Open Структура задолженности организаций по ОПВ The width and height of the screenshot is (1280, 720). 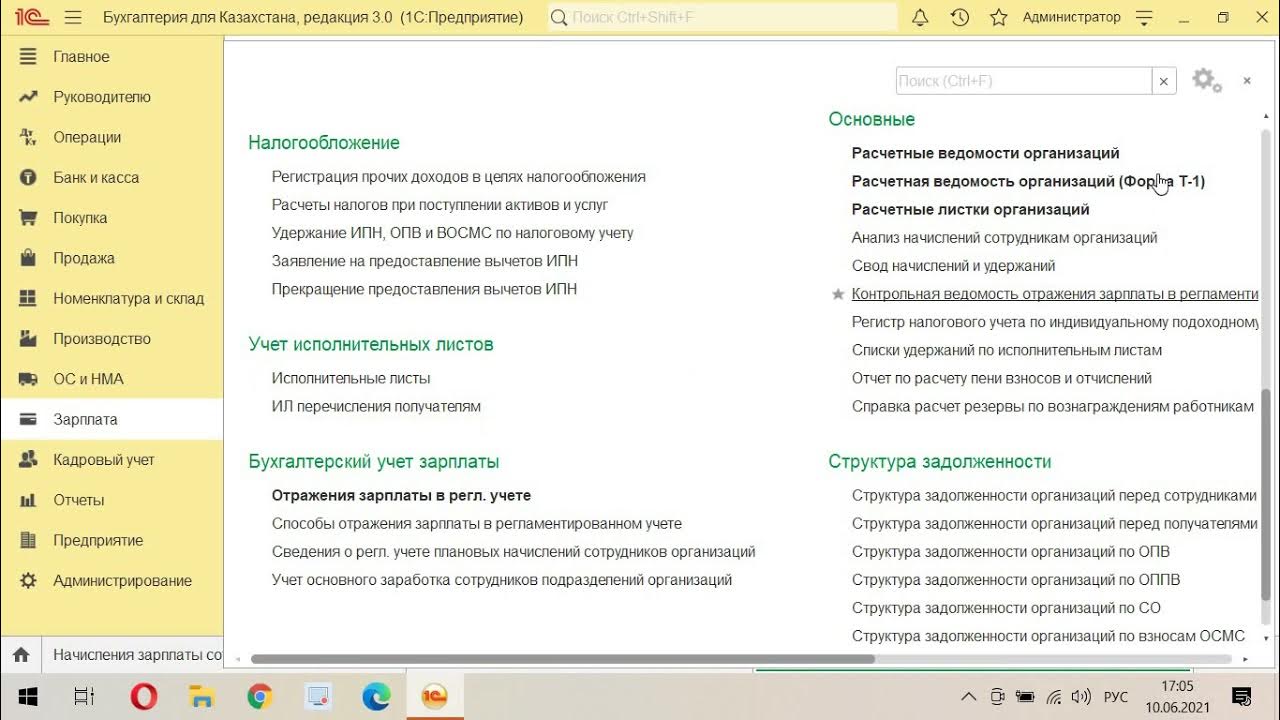1011,551
